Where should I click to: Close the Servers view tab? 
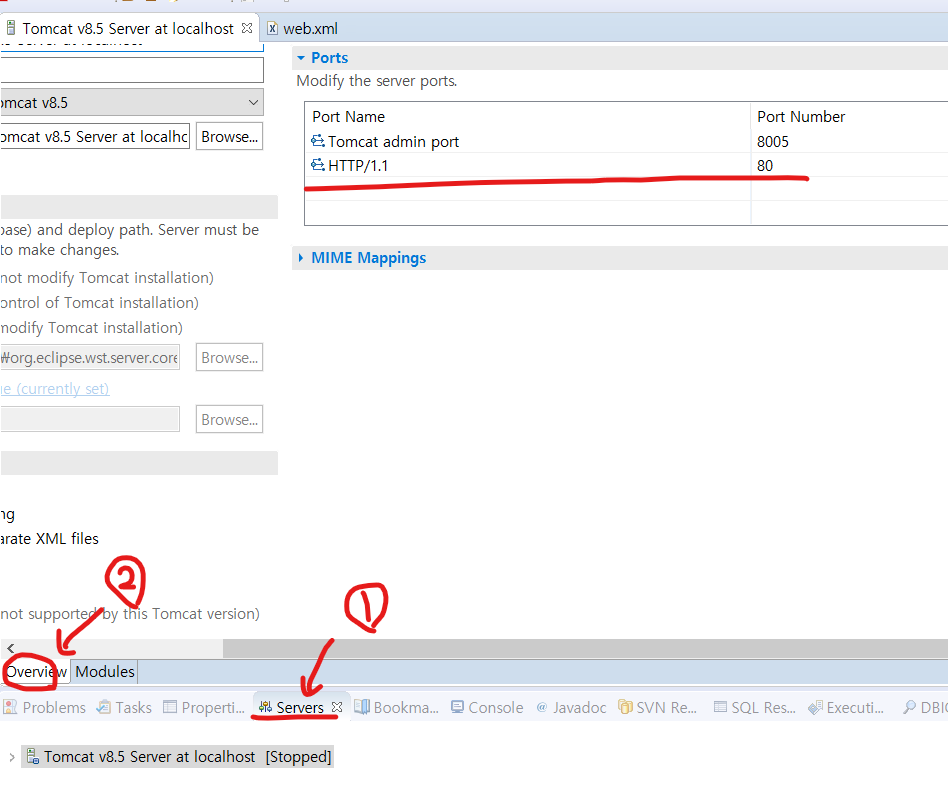[x=337, y=707]
